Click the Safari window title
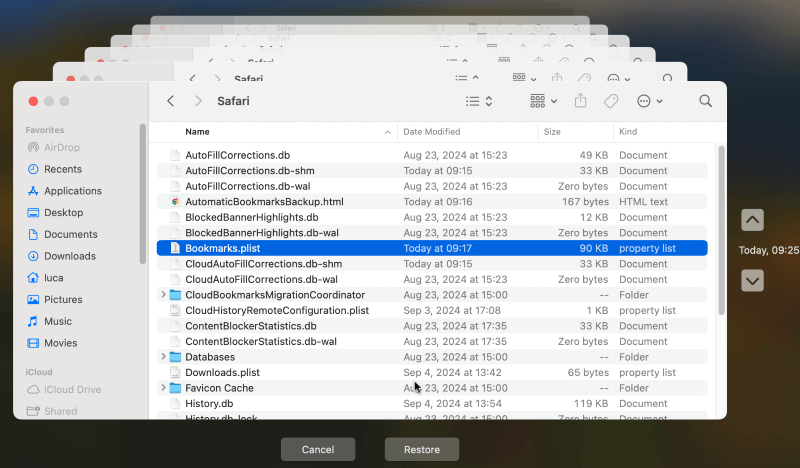Viewport: 800px width, 468px height. (233, 101)
